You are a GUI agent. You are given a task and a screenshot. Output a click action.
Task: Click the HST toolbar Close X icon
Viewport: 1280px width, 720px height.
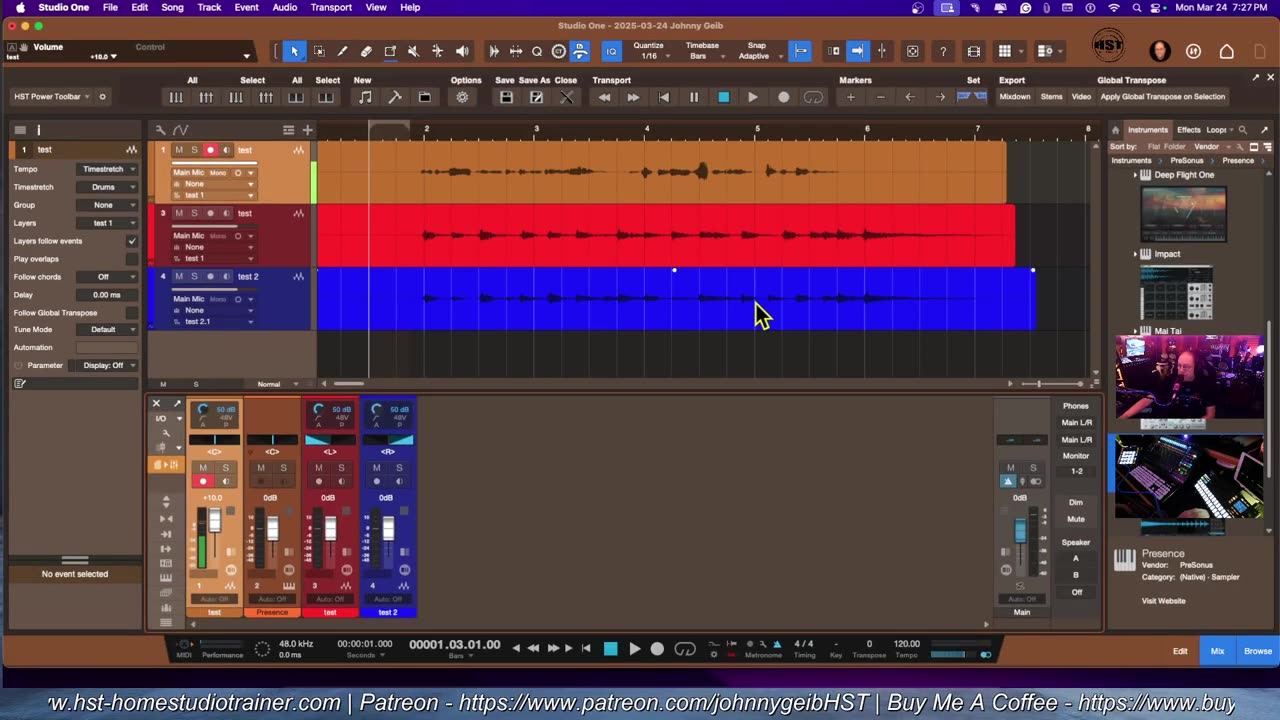coord(566,97)
